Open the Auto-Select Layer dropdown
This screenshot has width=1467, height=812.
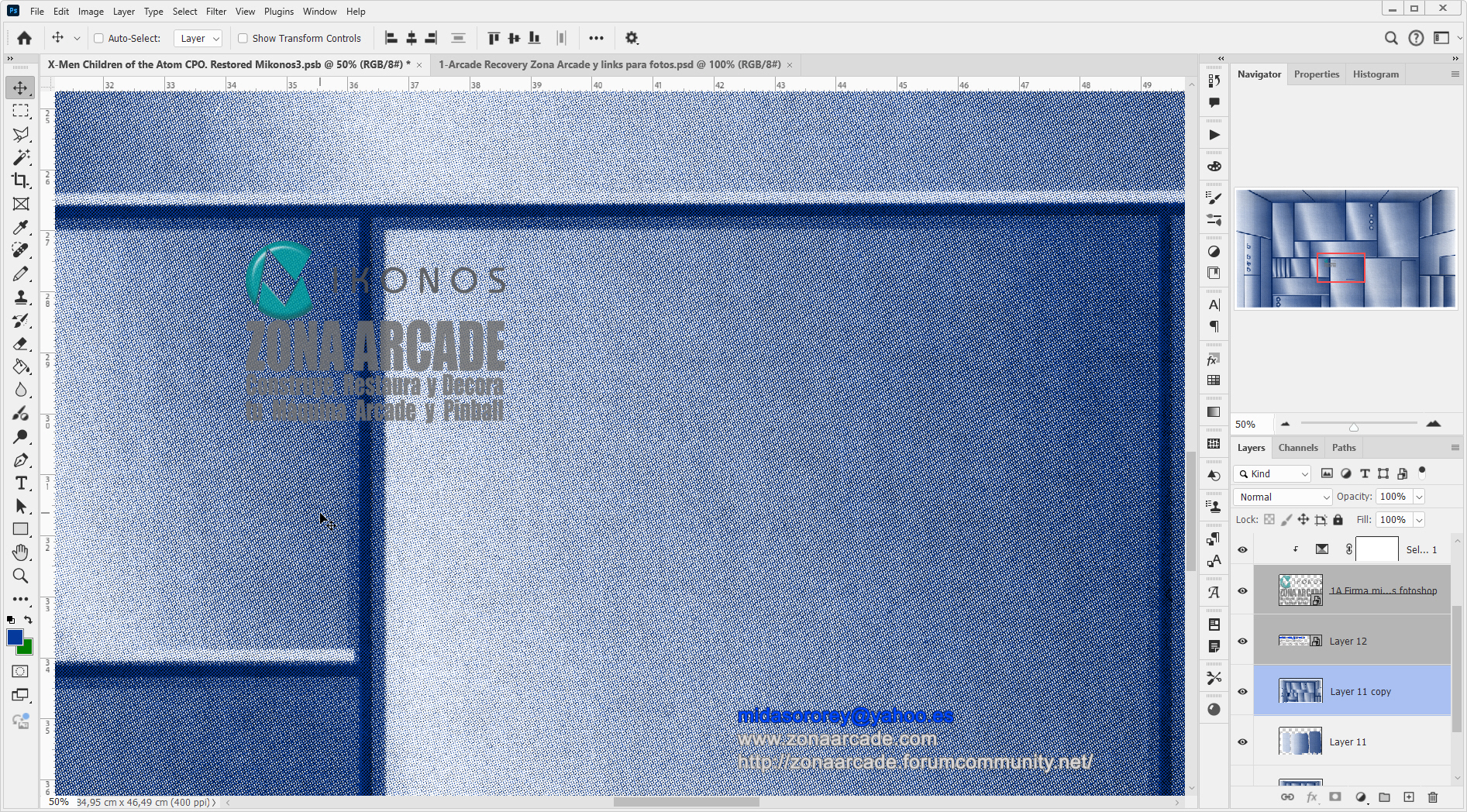pyautogui.click(x=198, y=38)
